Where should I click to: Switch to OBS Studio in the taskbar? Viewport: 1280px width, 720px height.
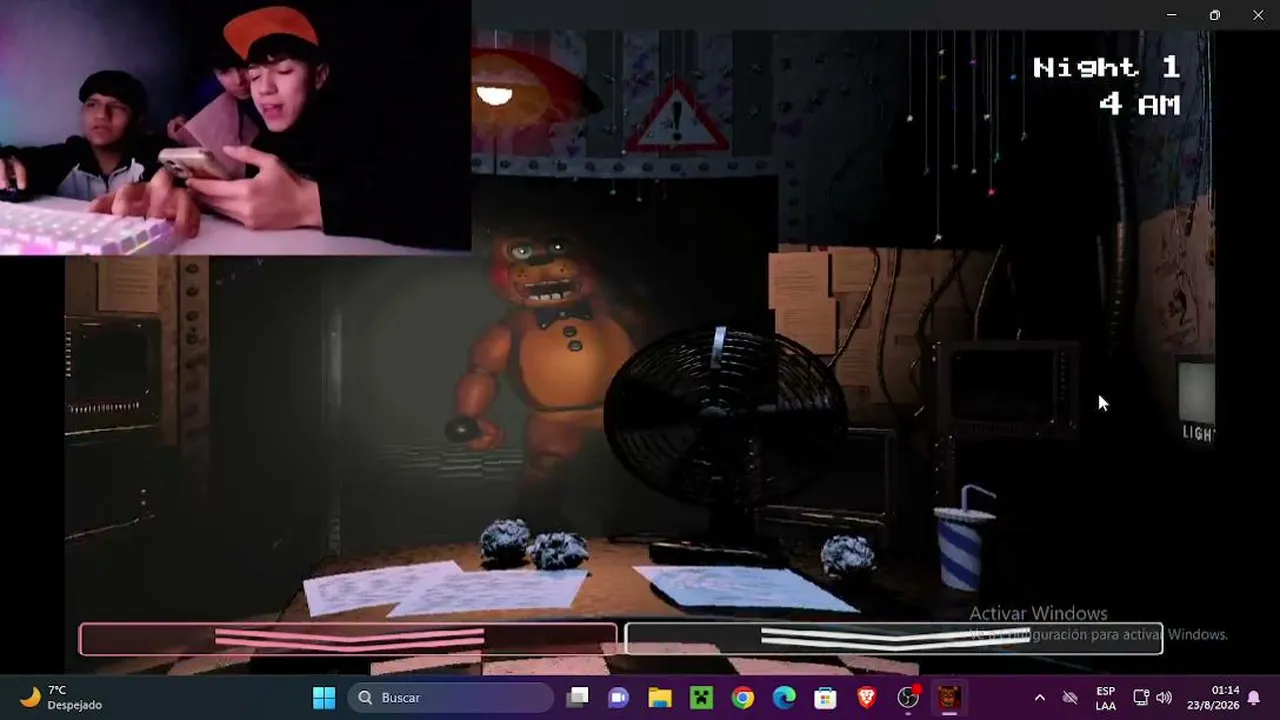pyautogui.click(x=908, y=698)
